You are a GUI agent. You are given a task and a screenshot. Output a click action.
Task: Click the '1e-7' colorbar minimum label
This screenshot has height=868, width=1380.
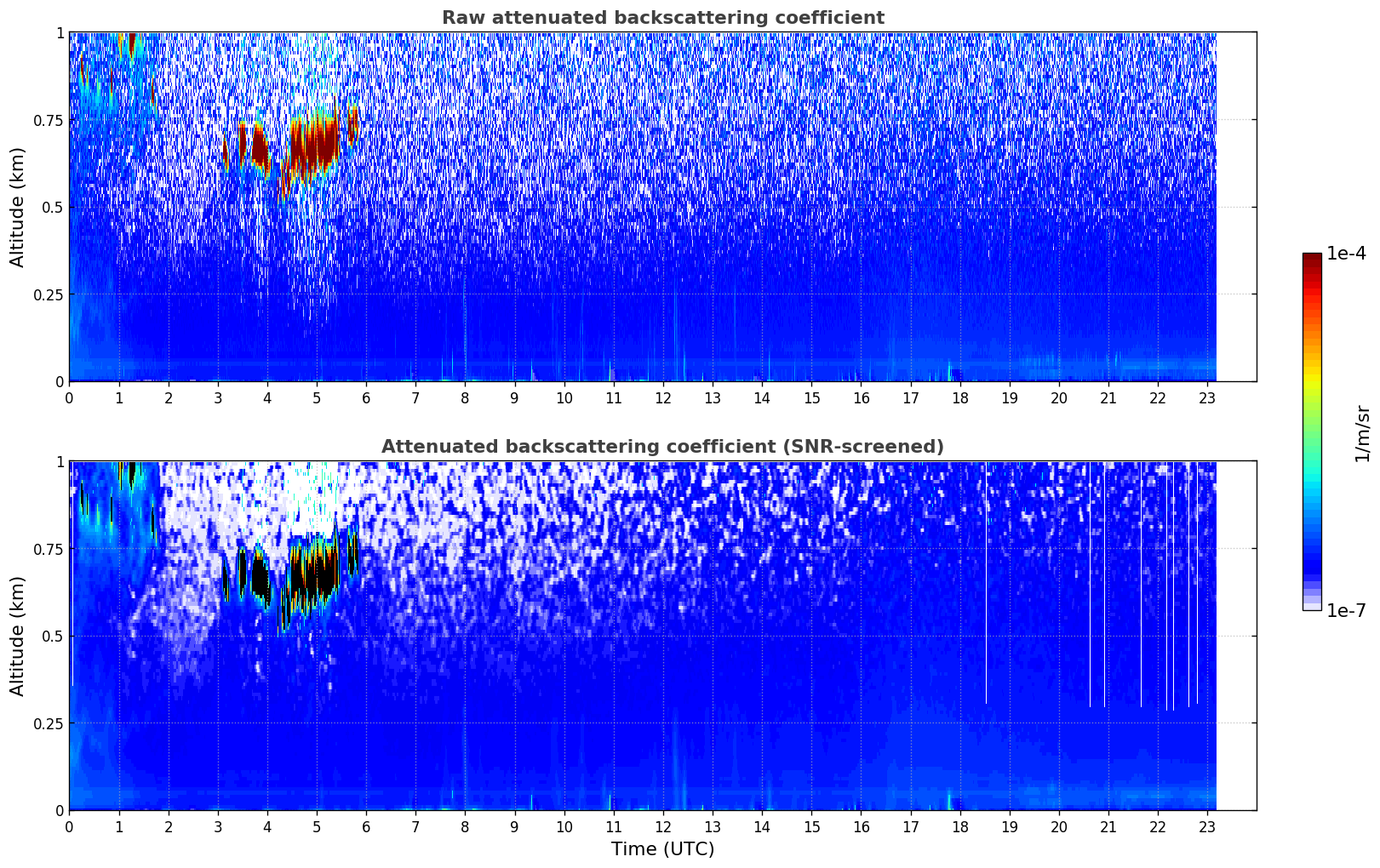click(1347, 610)
